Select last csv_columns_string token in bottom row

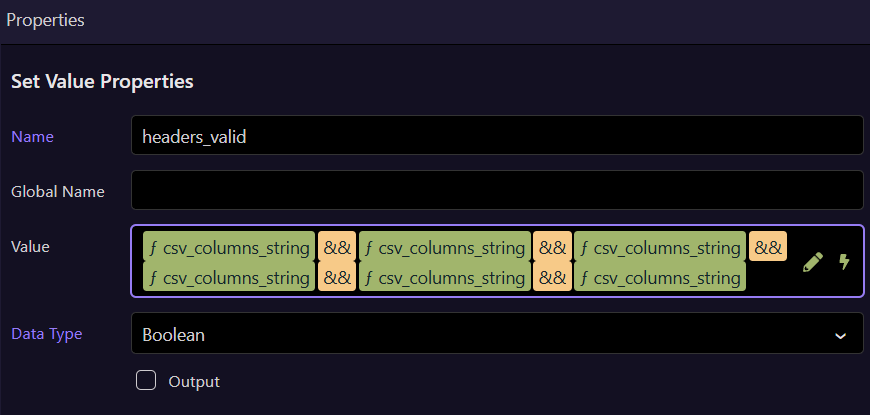coord(660,277)
